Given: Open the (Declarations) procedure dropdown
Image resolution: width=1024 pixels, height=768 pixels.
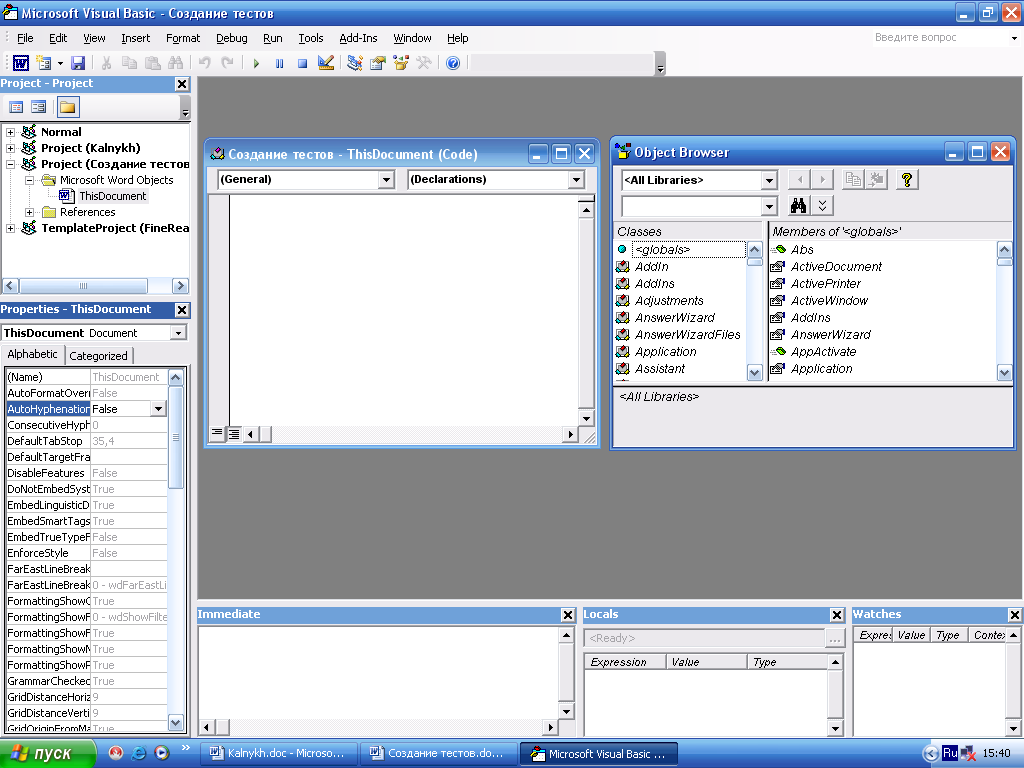Looking at the screenshot, I should pos(576,180).
